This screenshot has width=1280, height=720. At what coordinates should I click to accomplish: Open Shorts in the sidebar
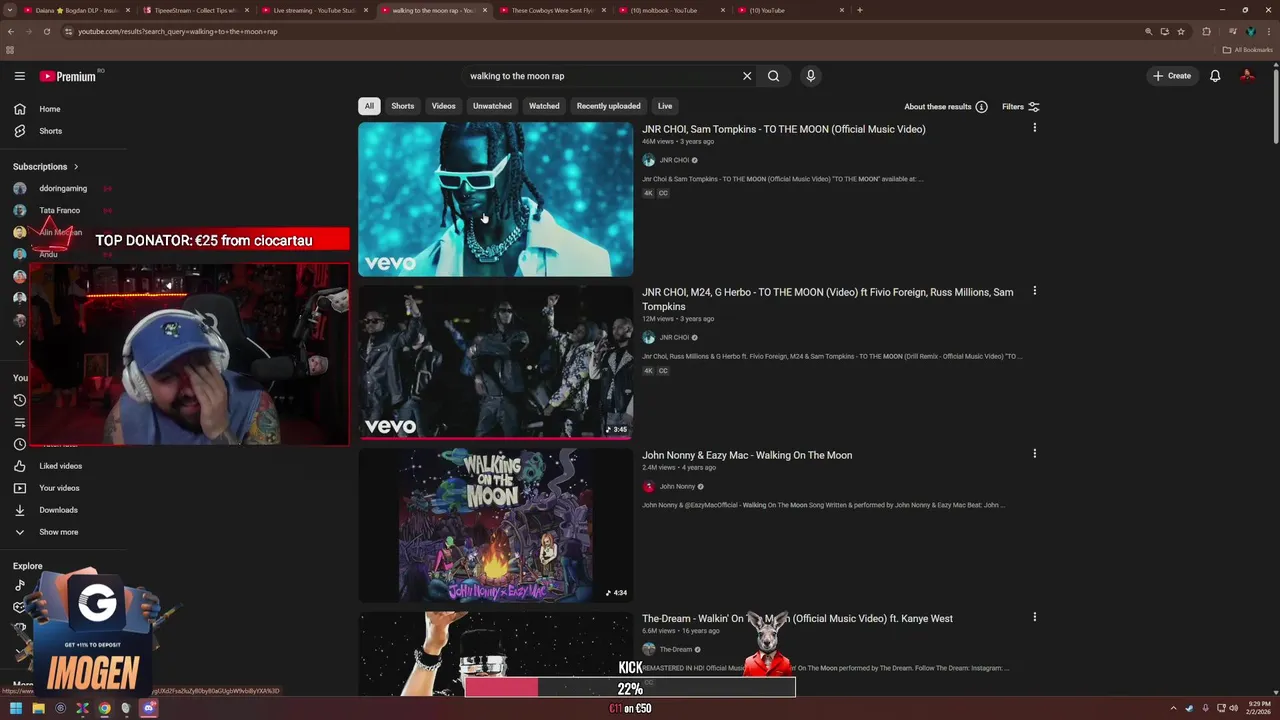50,131
